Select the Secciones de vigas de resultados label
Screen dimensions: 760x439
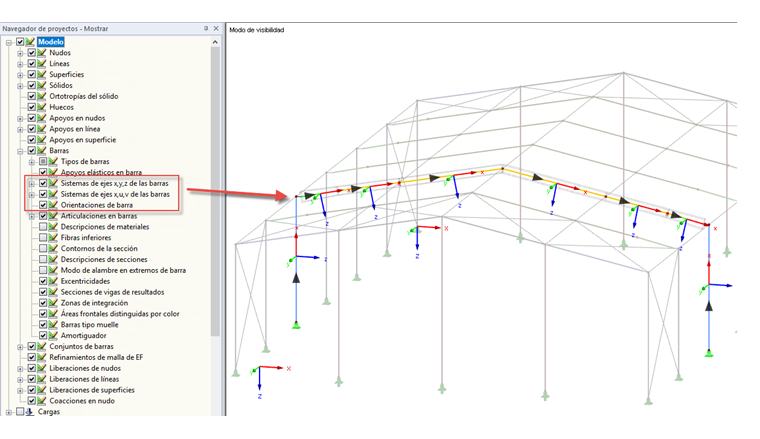point(112,292)
